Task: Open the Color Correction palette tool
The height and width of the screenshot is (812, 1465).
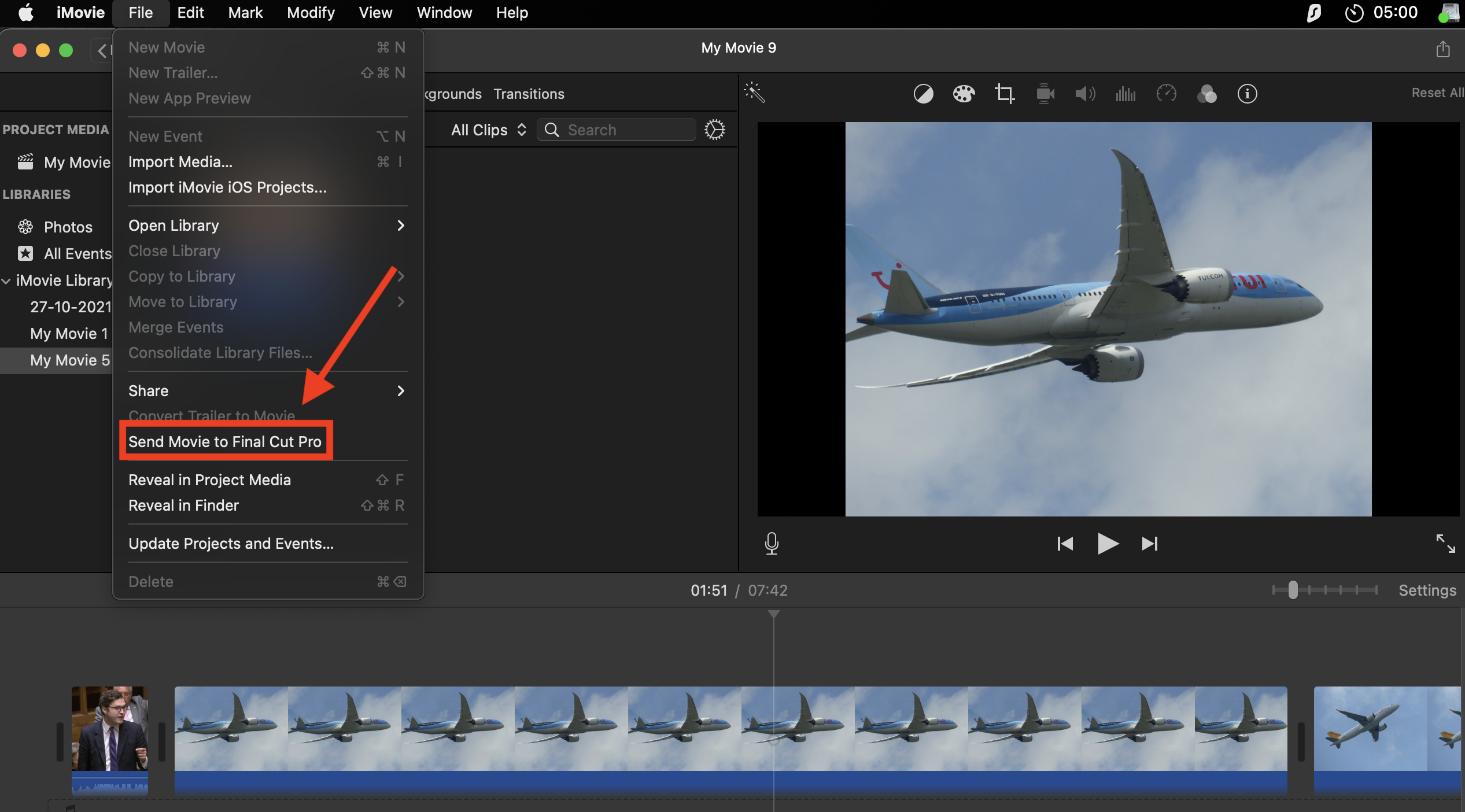Action: pos(964,94)
